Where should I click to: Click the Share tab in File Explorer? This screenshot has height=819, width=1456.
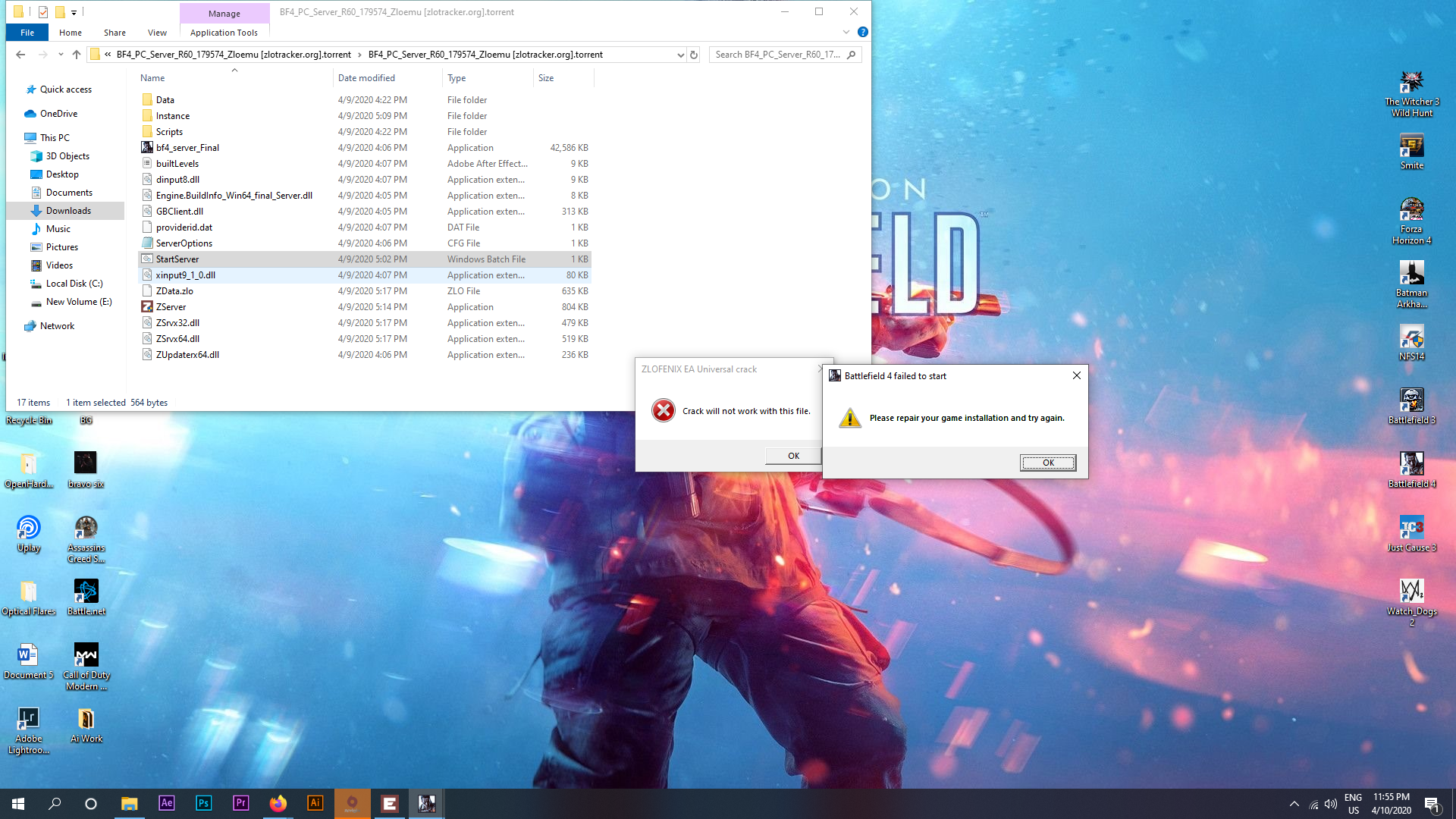pyautogui.click(x=113, y=32)
